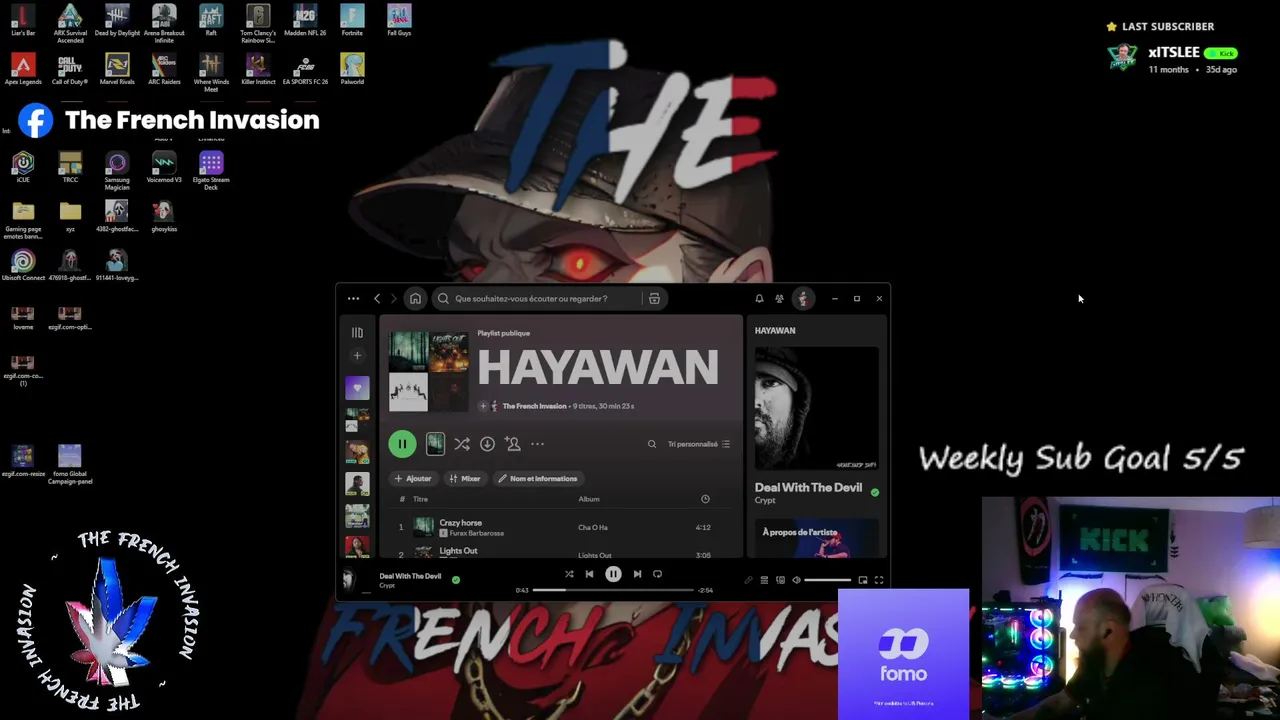The image size is (1280, 720).
Task: Seek within the song progress bar
Action: click(613, 590)
